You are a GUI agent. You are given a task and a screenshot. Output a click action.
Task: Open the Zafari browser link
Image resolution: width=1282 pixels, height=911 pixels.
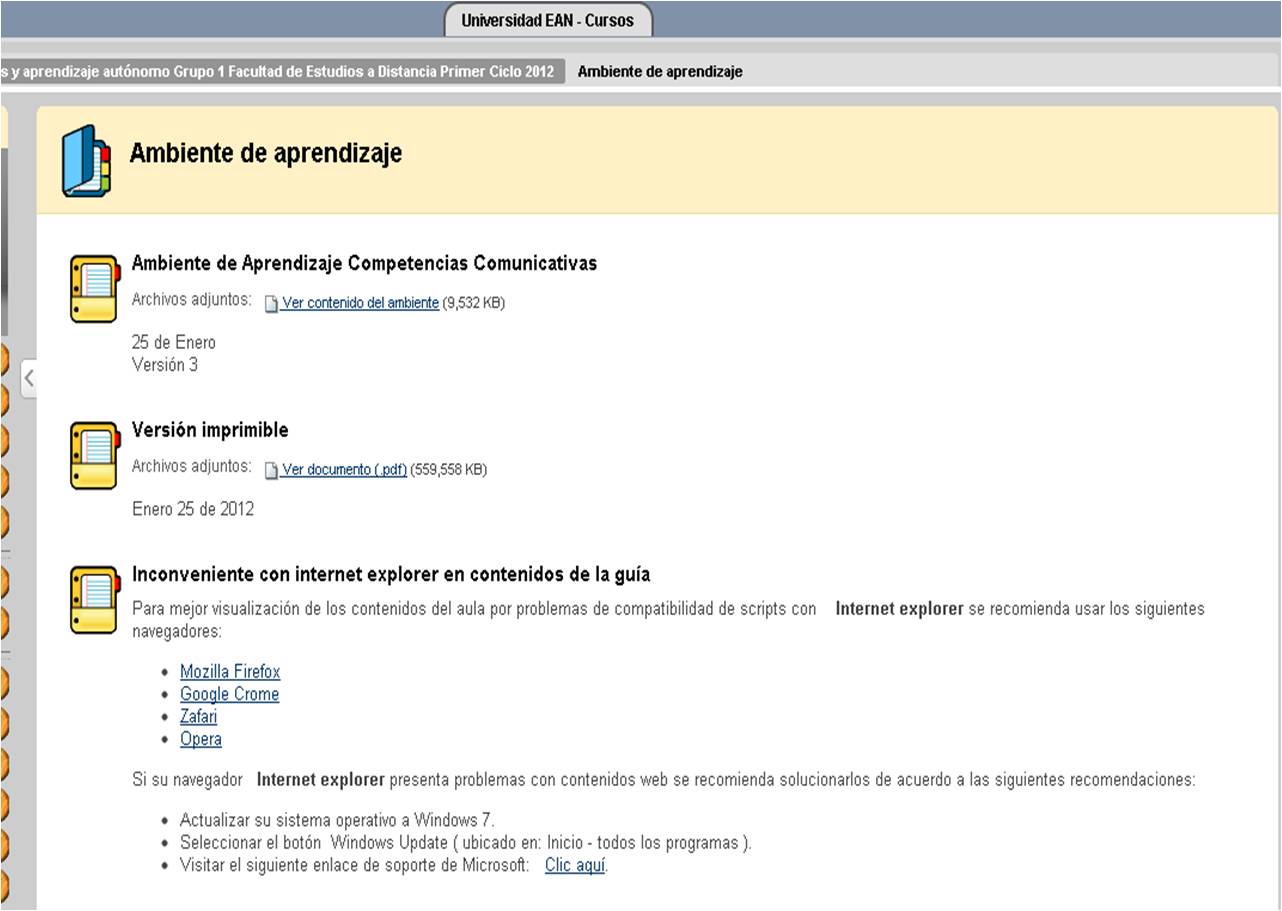tap(198, 717)
